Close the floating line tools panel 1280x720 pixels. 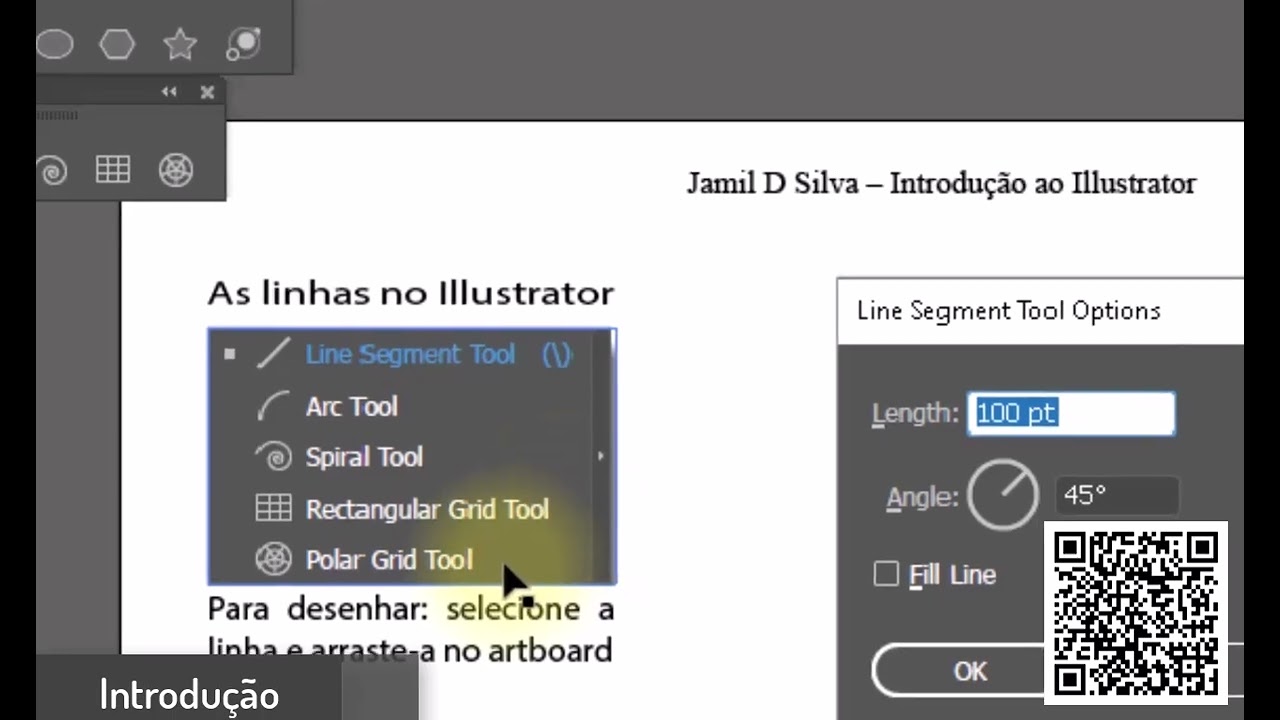(x=207, y=92)
